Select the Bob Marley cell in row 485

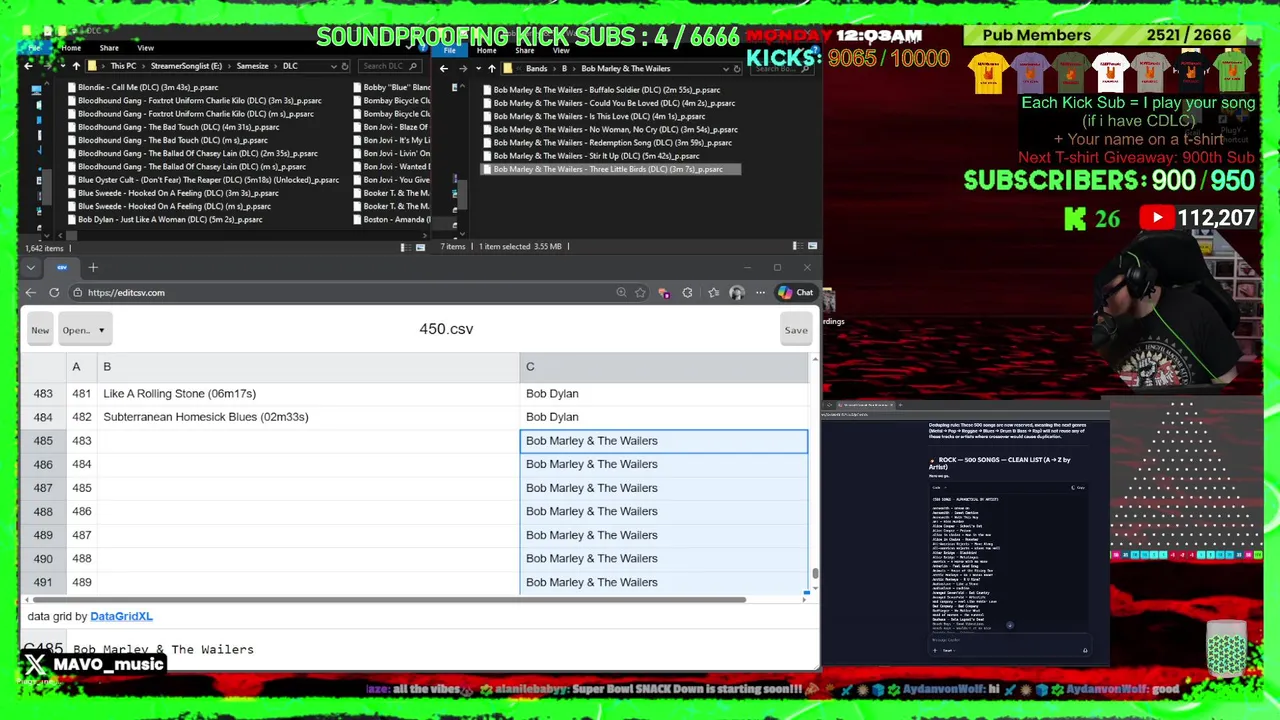[663, 441]
